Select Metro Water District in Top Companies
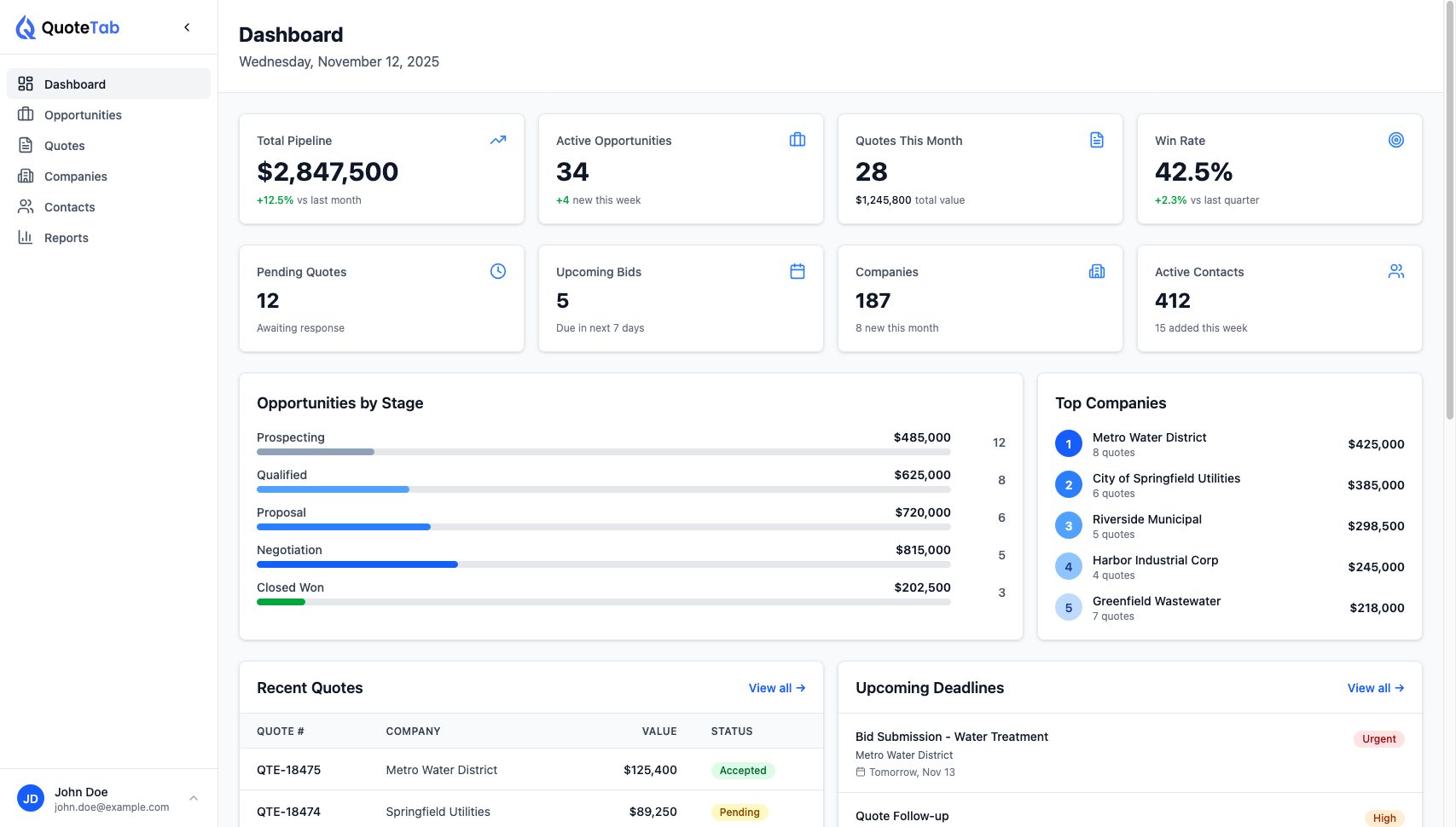Image resolution: width=1456 pixels, height=827 pixels. [x=1149, y=437]
